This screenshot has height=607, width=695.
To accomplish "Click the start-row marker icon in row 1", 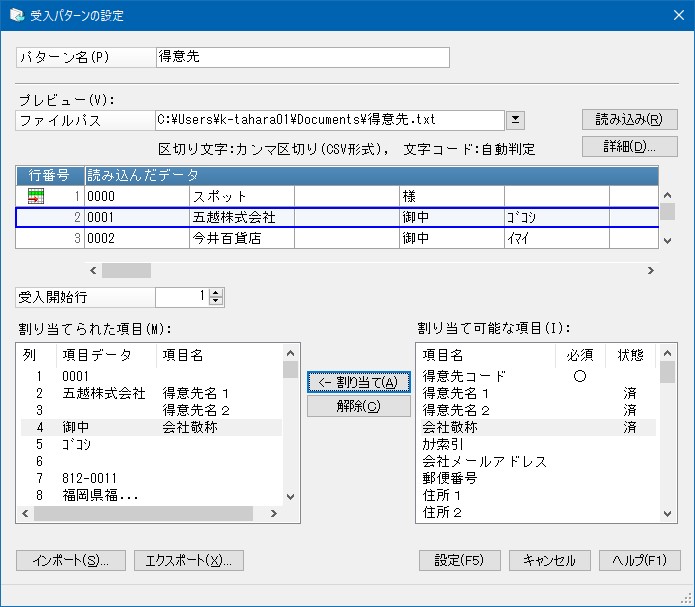I will [x=35, y=196].
